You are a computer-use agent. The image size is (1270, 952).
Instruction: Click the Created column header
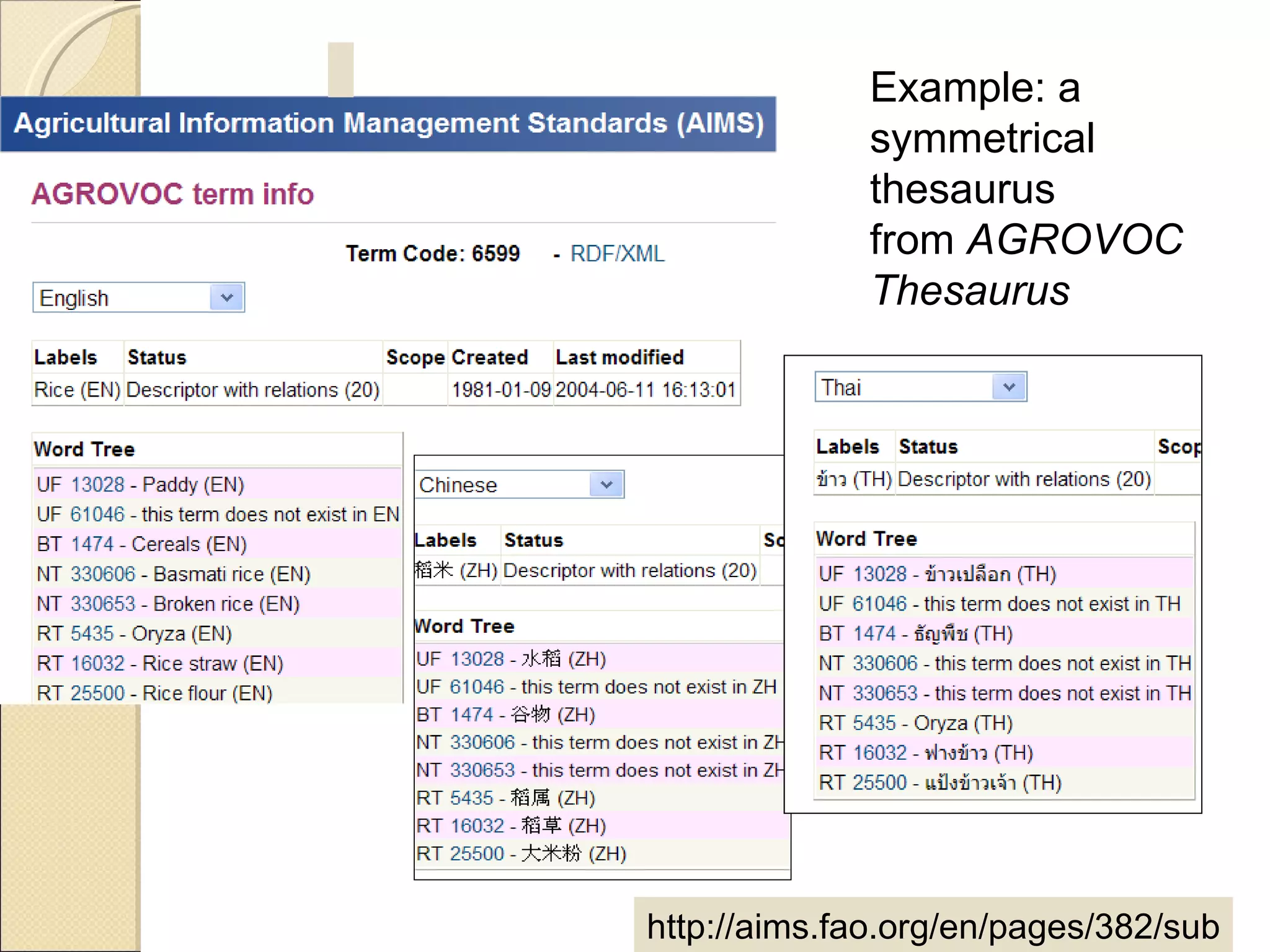click(489, 357)
